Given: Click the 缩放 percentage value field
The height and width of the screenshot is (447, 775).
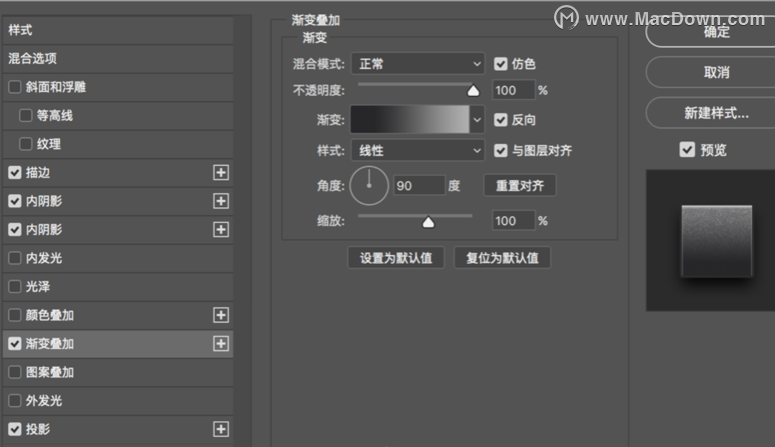Looking at the screenshot, I should tap(514, 221).
